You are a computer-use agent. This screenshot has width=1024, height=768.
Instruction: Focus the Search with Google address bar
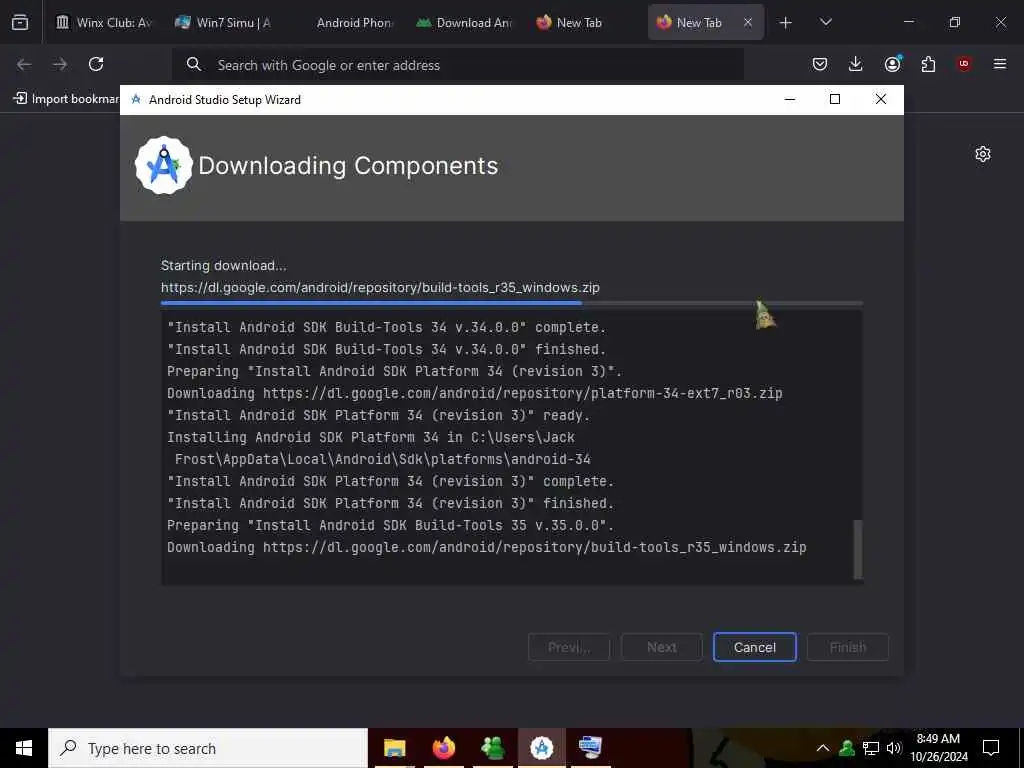pos(458,65)
